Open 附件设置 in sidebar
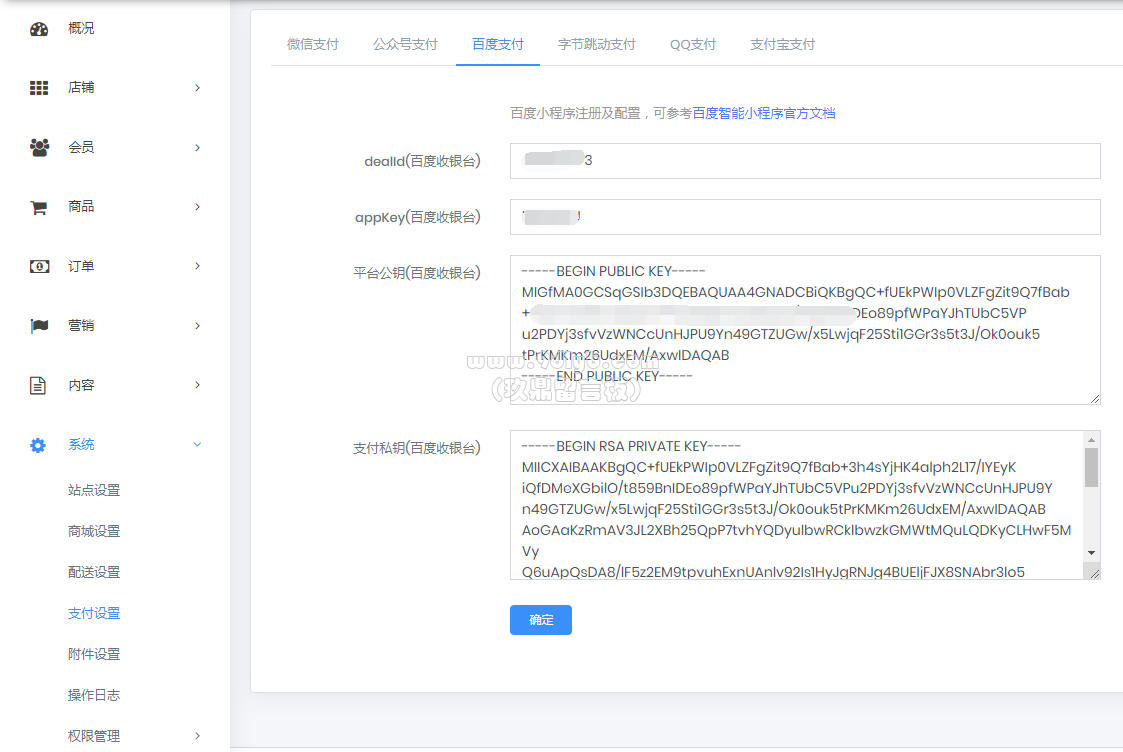Image resolution: width=1123 pixels, height=752 pixels. coord(94,654)
